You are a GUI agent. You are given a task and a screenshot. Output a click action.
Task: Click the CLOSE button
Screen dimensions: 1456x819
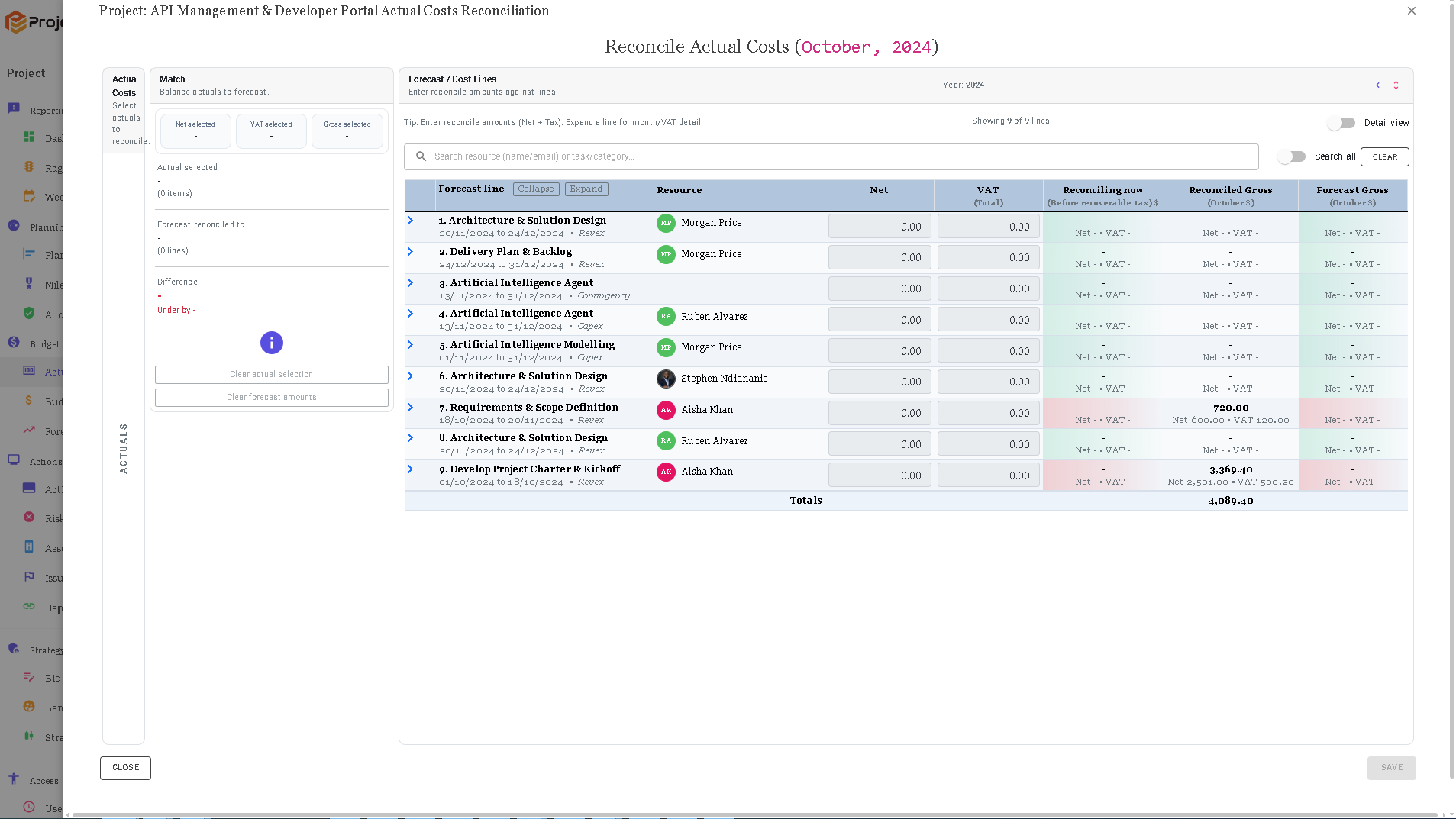[125, 768]
